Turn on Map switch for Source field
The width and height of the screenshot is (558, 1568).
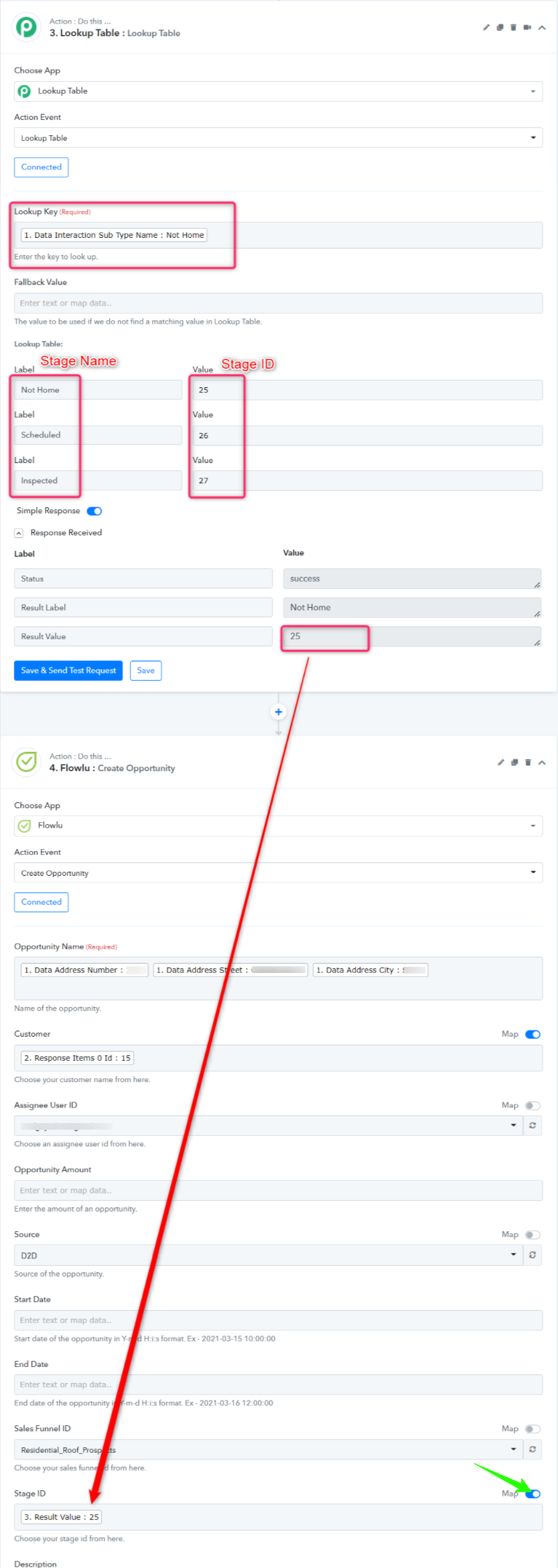point(533,1234)
